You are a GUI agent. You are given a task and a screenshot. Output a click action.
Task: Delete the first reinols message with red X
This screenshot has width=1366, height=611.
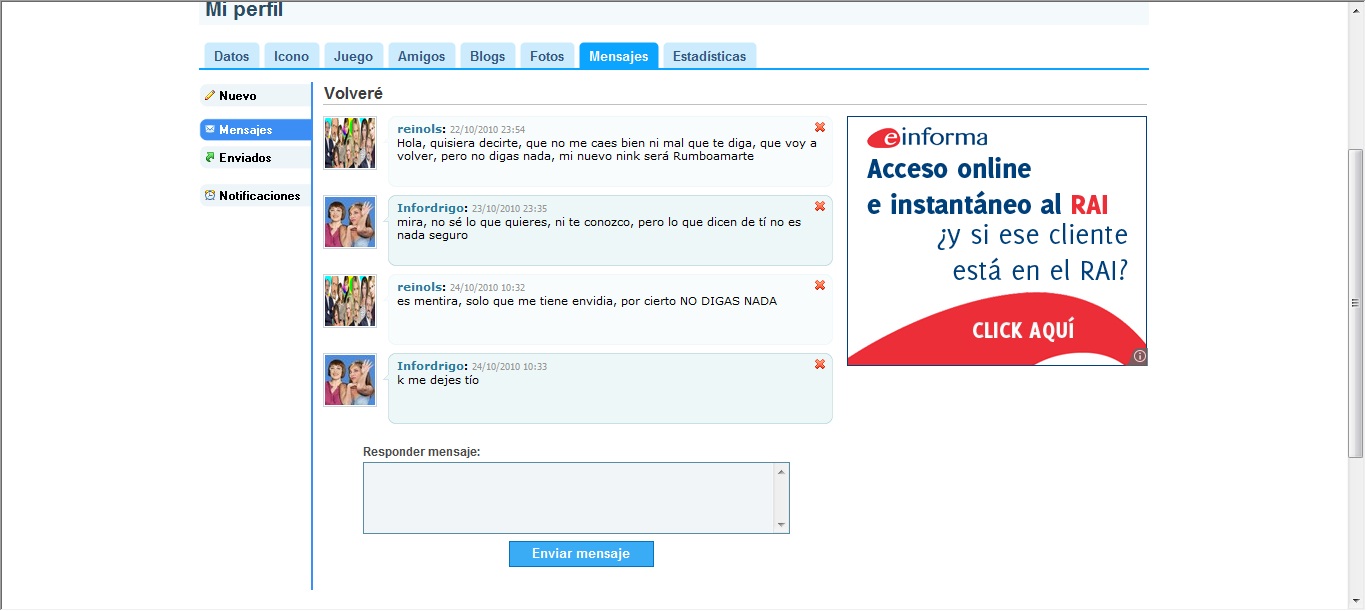(820, 127)
